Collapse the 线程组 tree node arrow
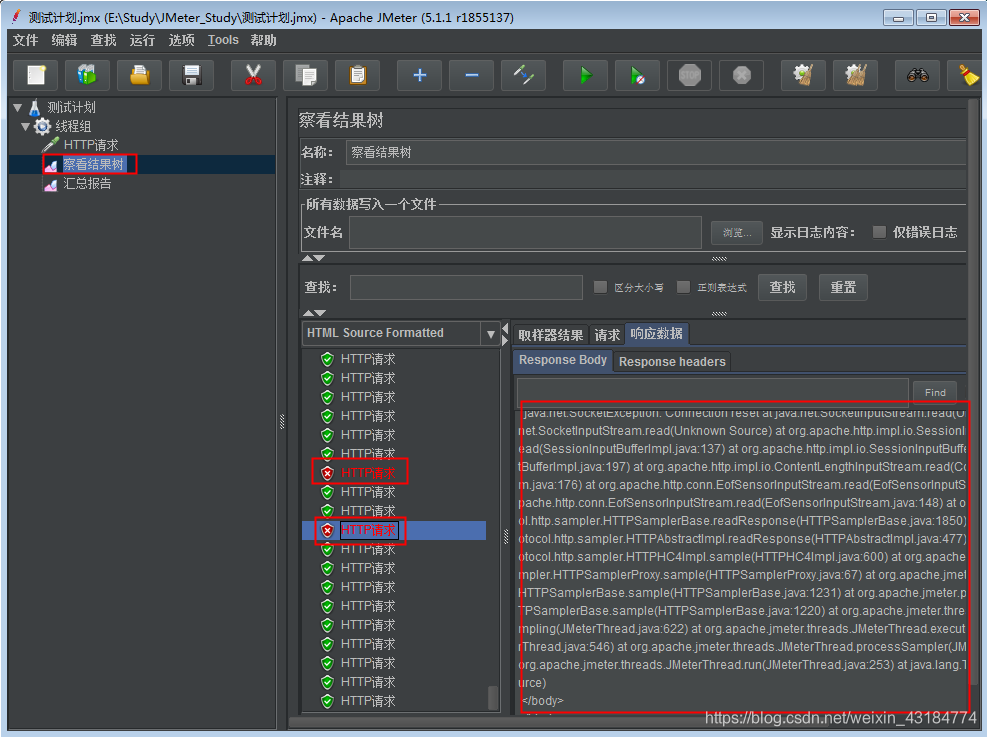This screenshot has height=737, width=987. click(25, 127)
